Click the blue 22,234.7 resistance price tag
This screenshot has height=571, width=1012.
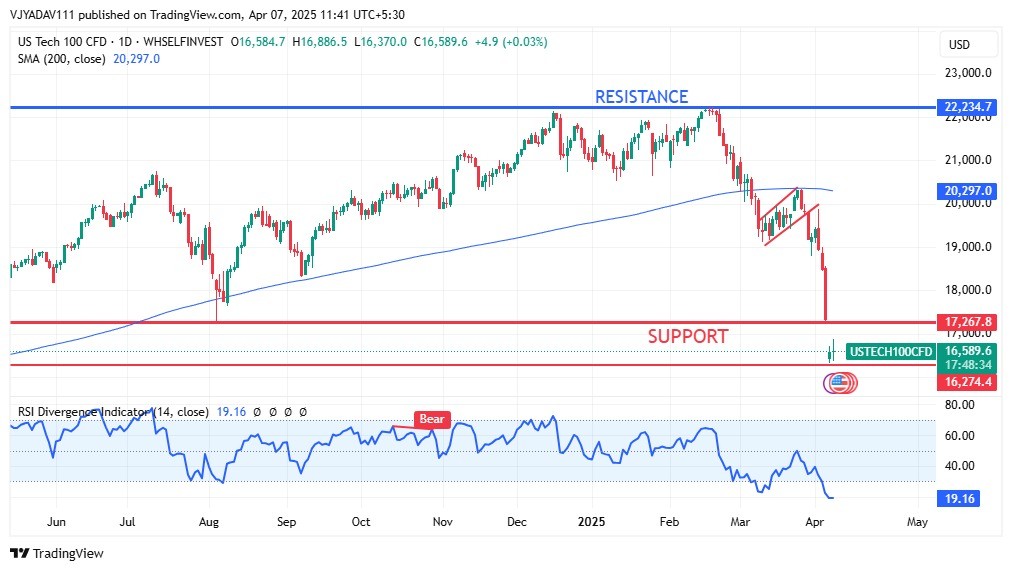coord(966,107)
